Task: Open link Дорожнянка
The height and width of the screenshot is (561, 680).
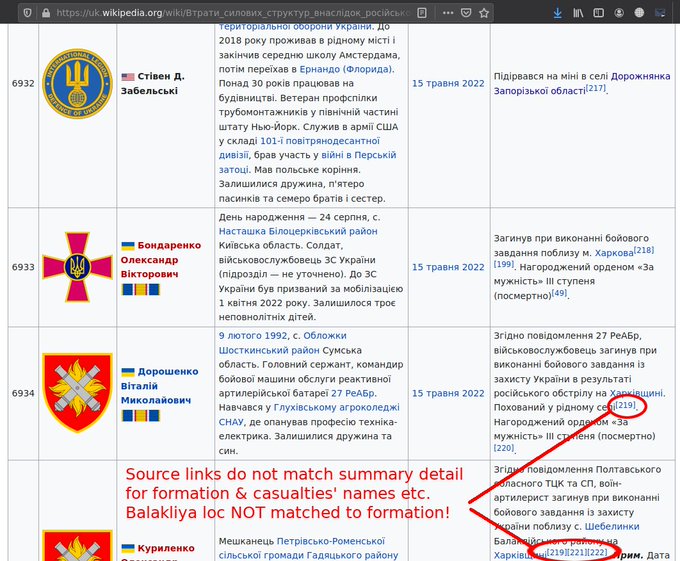Action: [641, 76]
